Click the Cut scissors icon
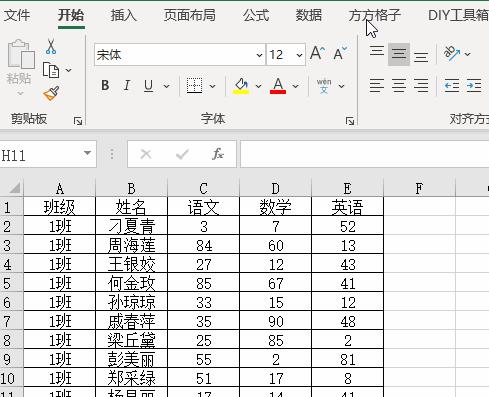Viewport: 489px width, 397px height. [51, 46]
